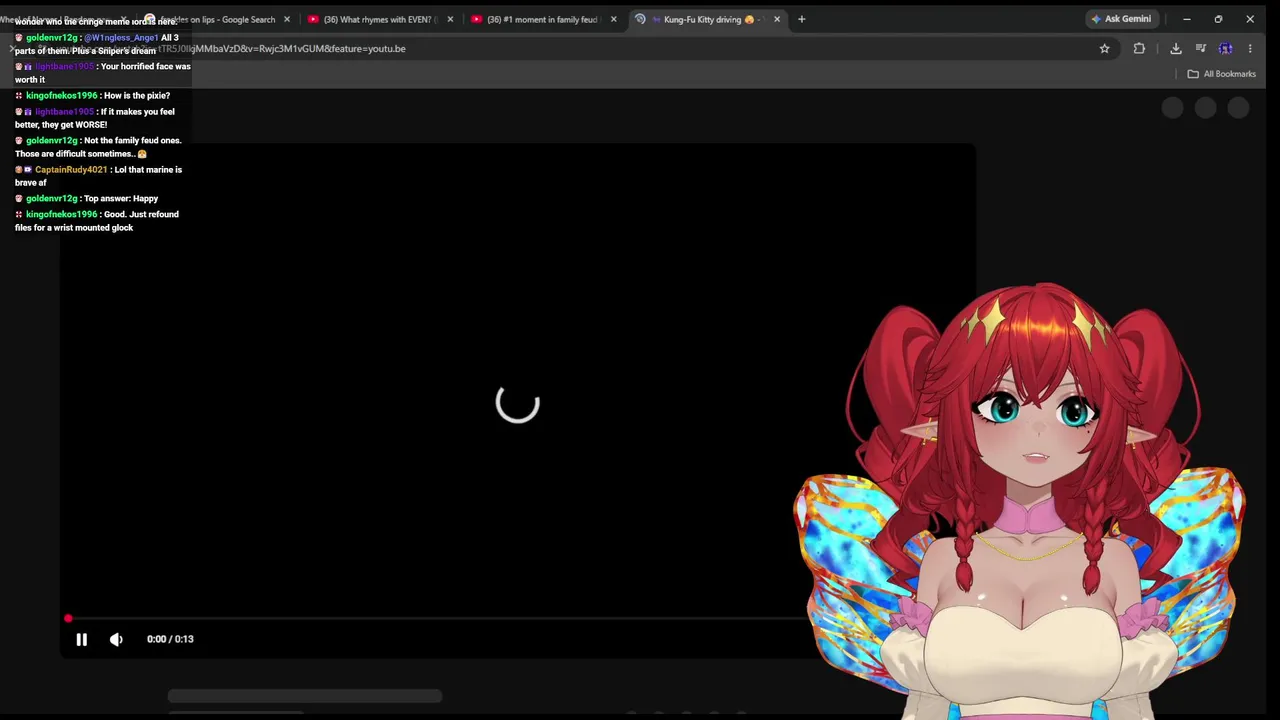This screenshot has height=720, width=1280.
Task: Open the media controls icon in toolbar
Action: (x=1200, y=48)
